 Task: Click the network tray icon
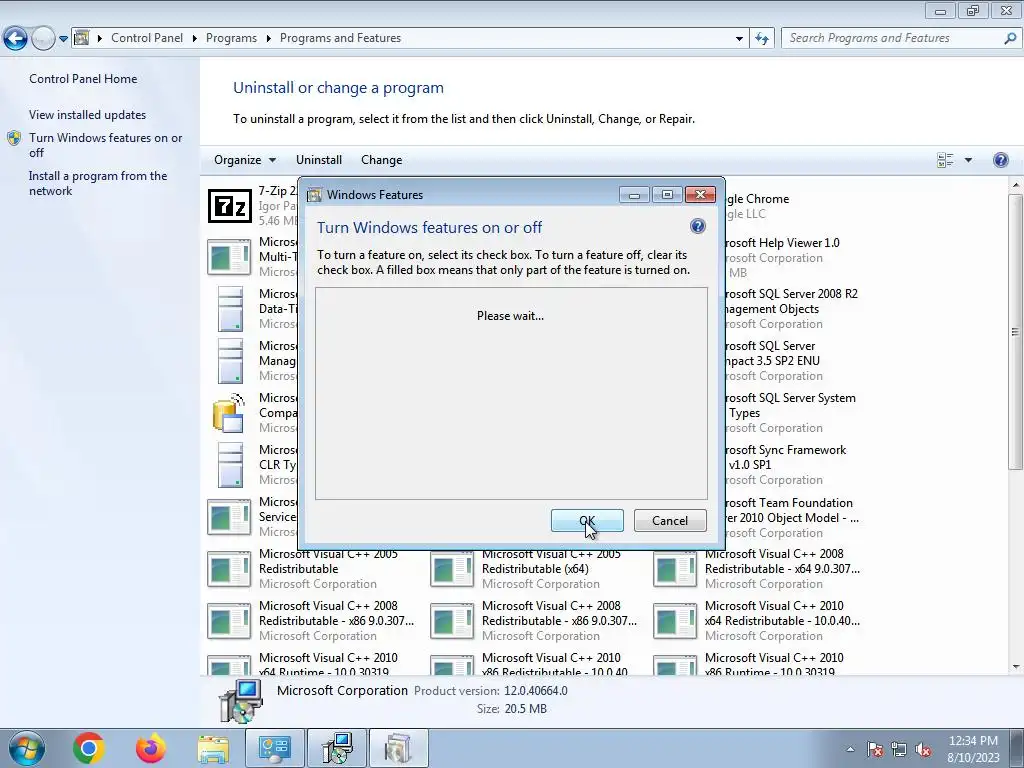(x=899, y=749)
